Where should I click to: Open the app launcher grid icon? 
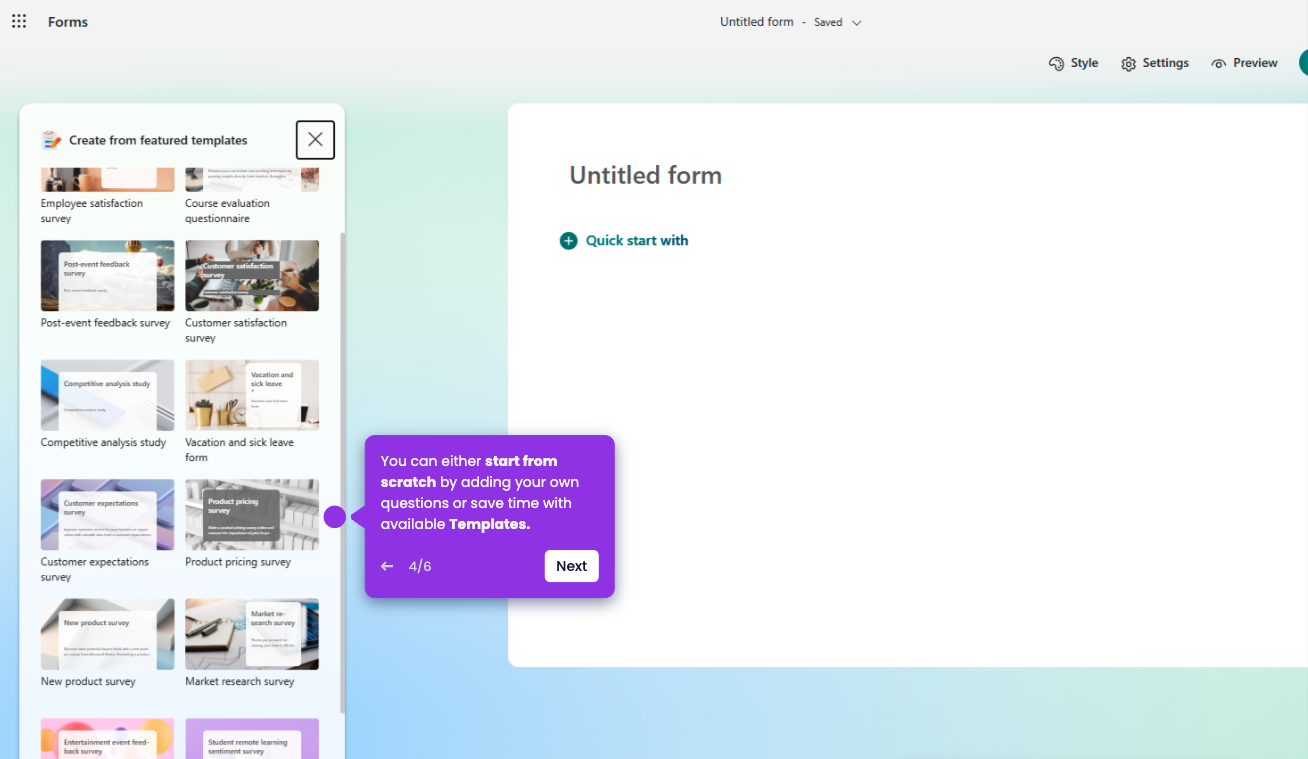click(x=19, y=21)
